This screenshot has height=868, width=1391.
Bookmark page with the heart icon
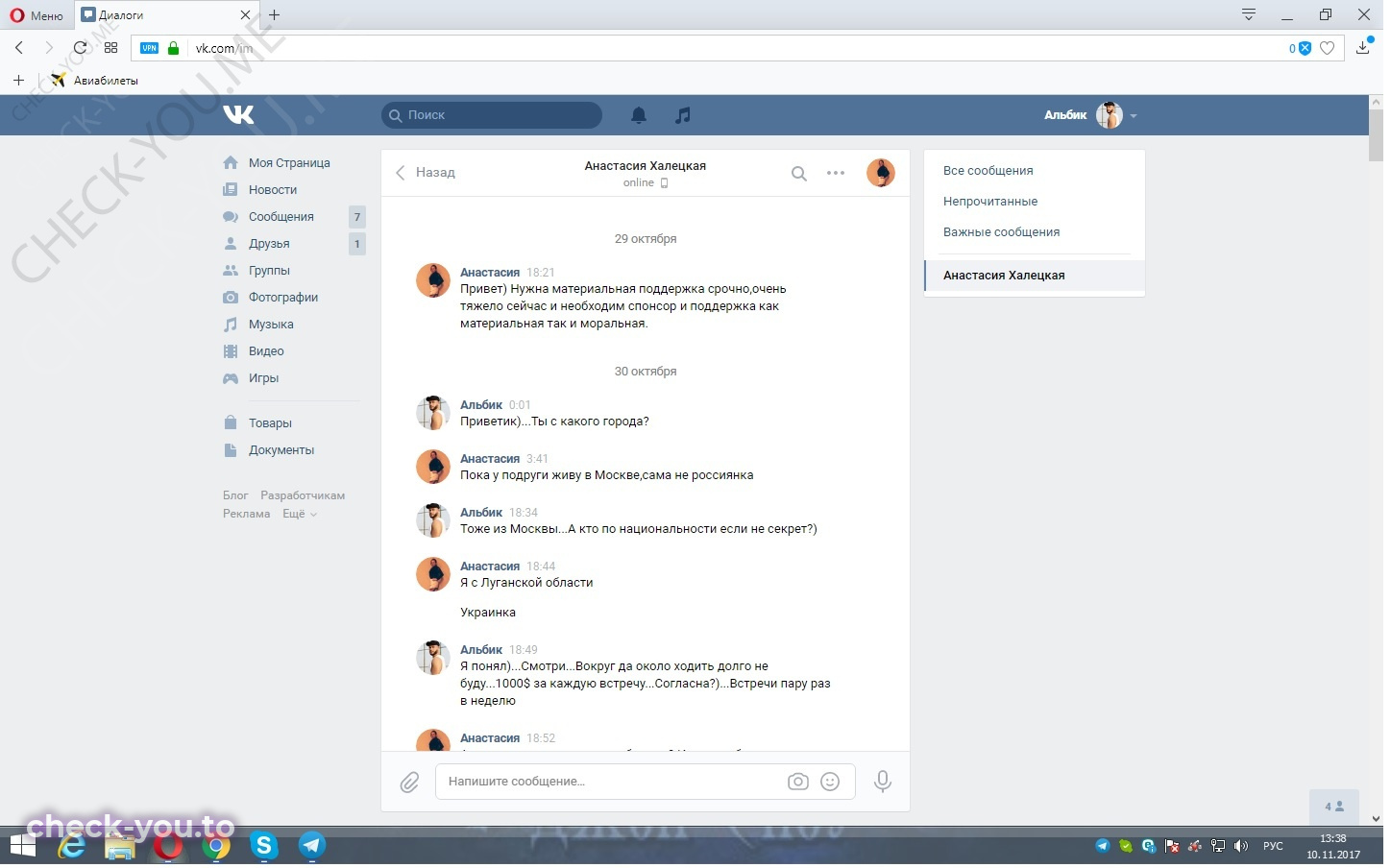coord(1327,48)
